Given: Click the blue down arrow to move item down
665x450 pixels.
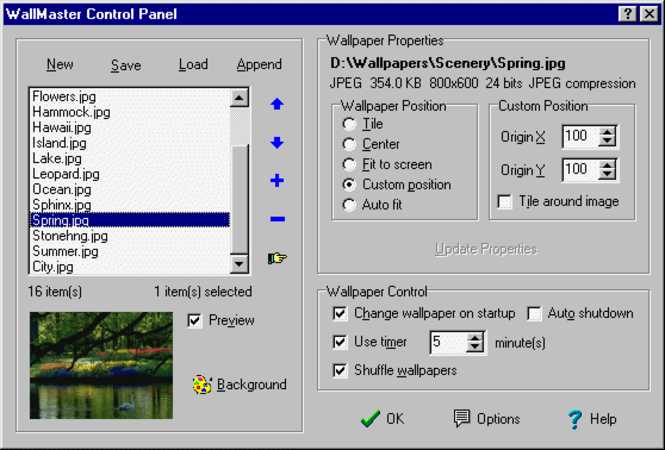Looking at the screenshot, I should coord(277,143).
